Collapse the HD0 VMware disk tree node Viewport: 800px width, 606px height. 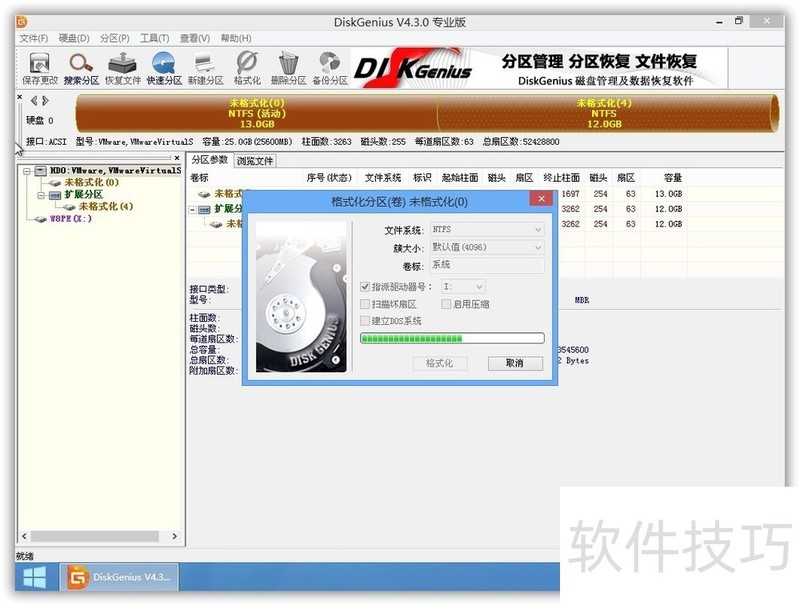pos(26,171)
